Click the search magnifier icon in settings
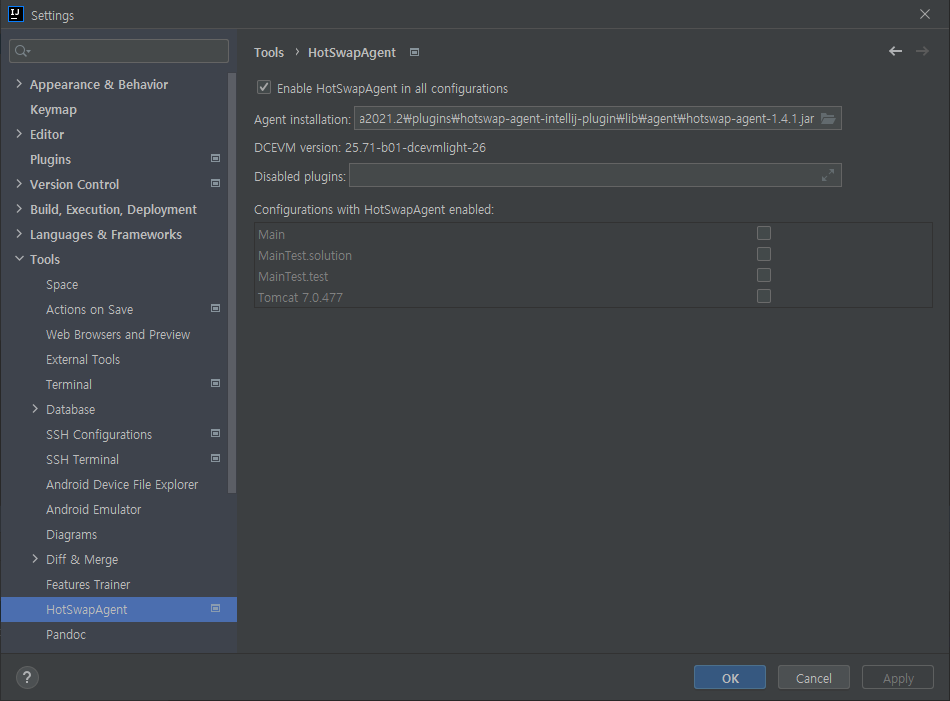 pos(22,51)
